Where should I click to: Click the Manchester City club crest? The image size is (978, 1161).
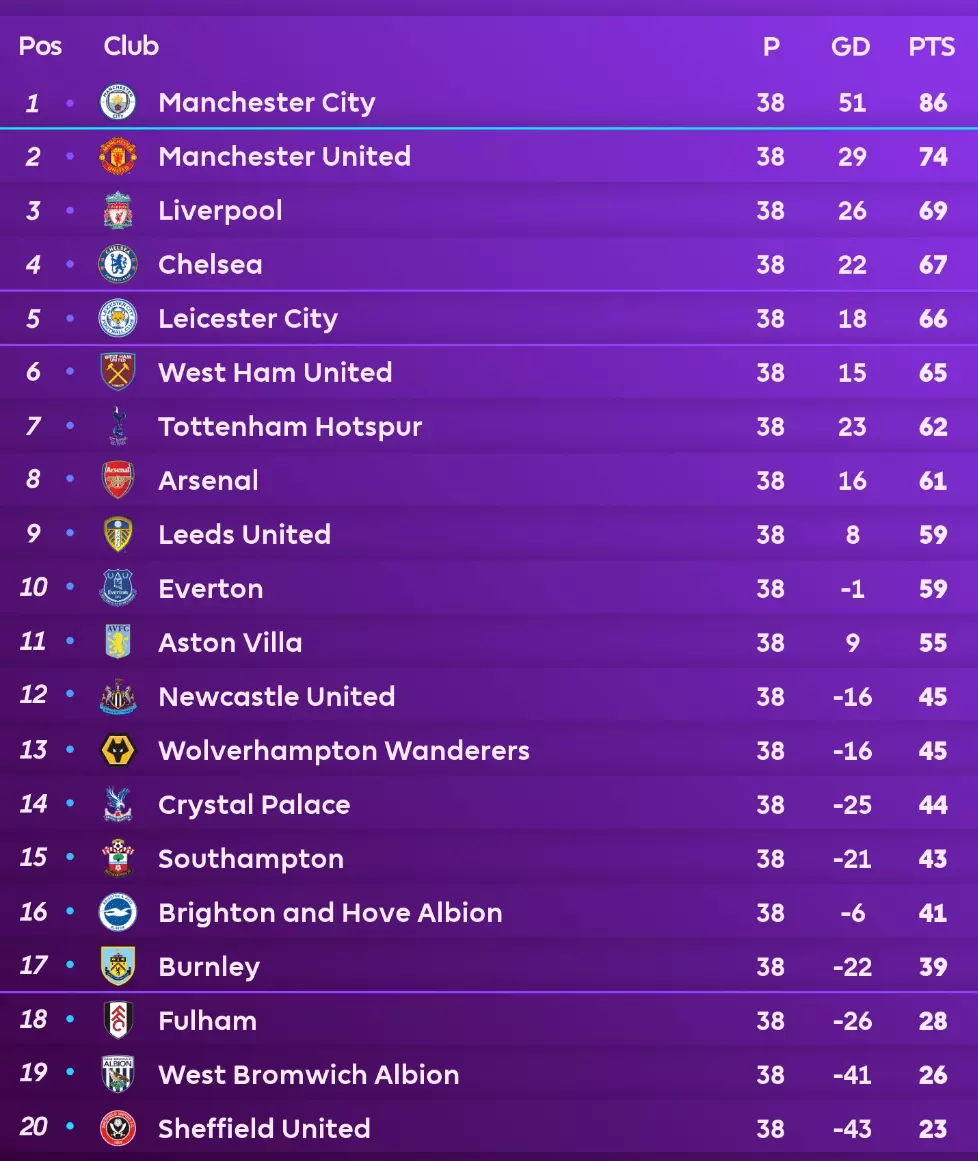coord(118,102)
